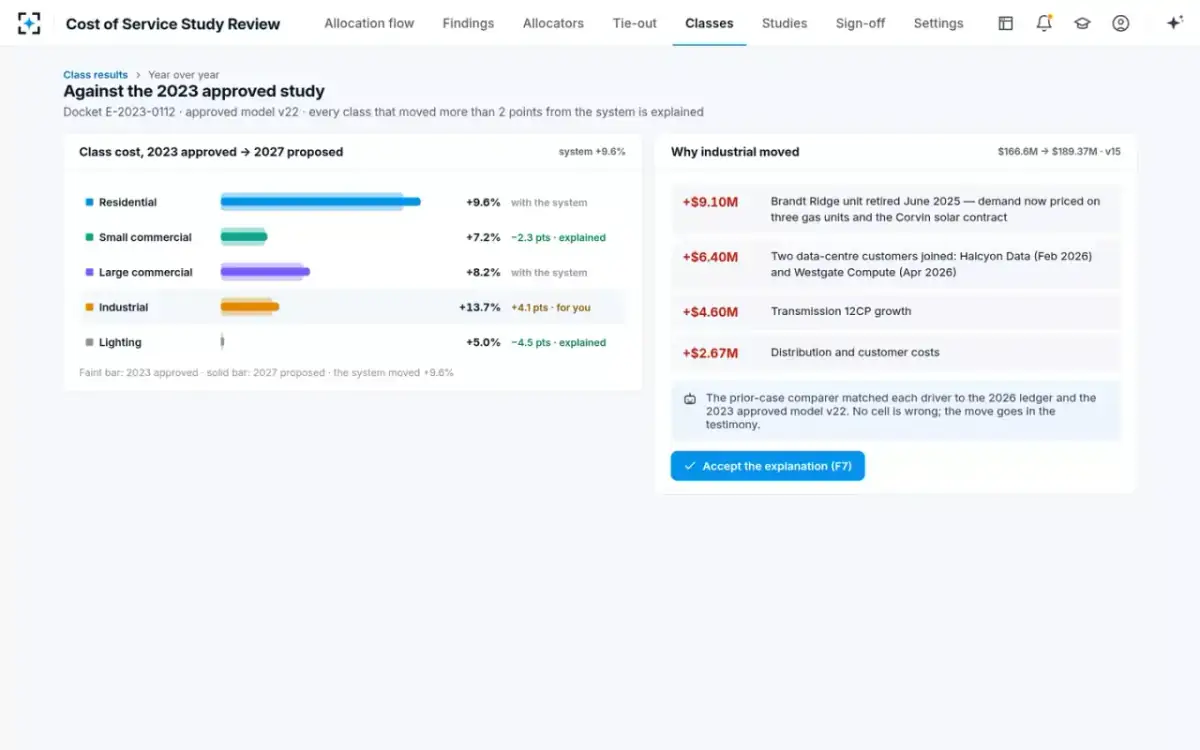Click the Large commercial cost bar
1200x750 pixels.
tap(265, 272)
